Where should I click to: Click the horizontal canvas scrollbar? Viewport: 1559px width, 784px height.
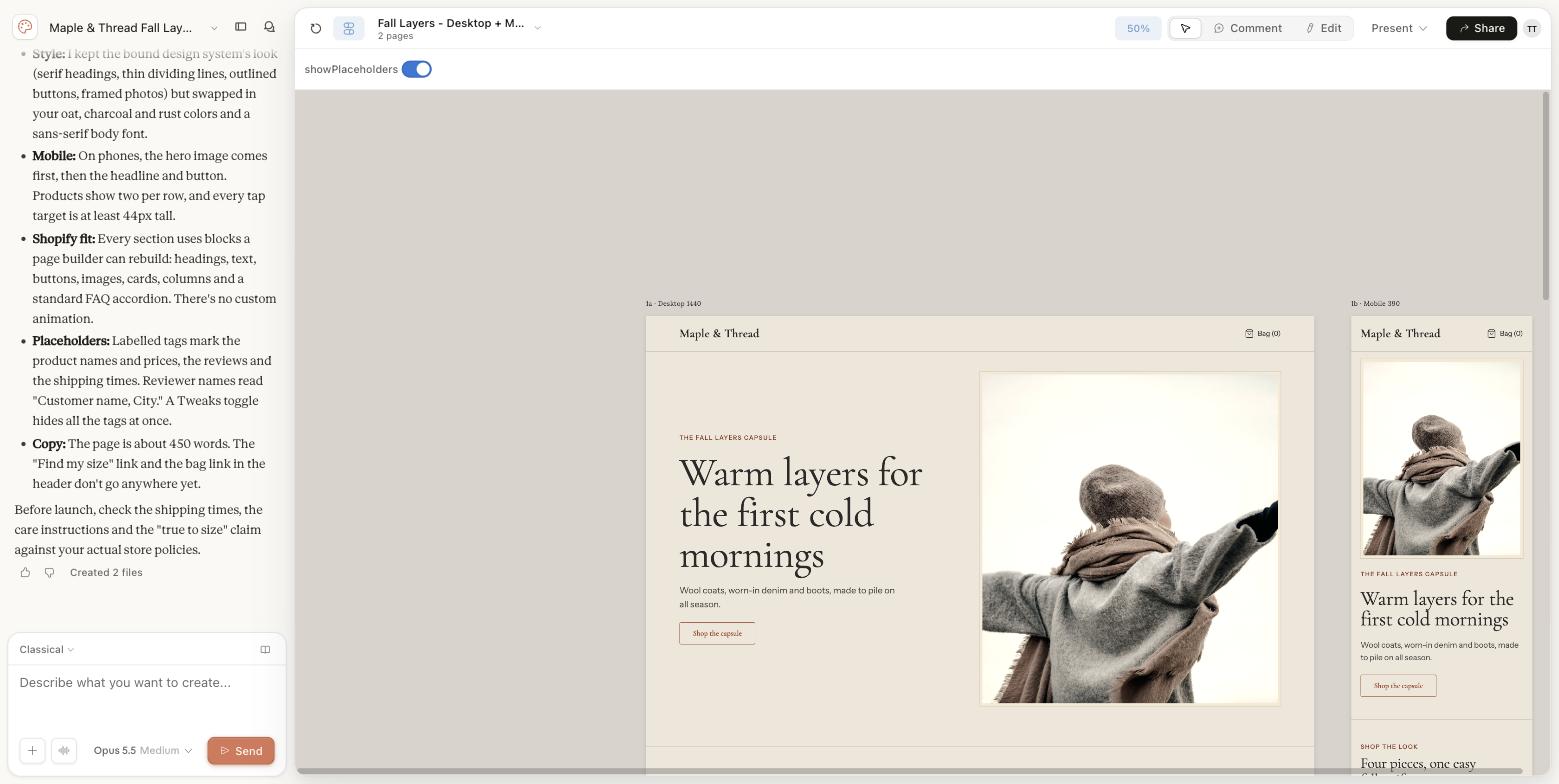[x=908, y=771]
